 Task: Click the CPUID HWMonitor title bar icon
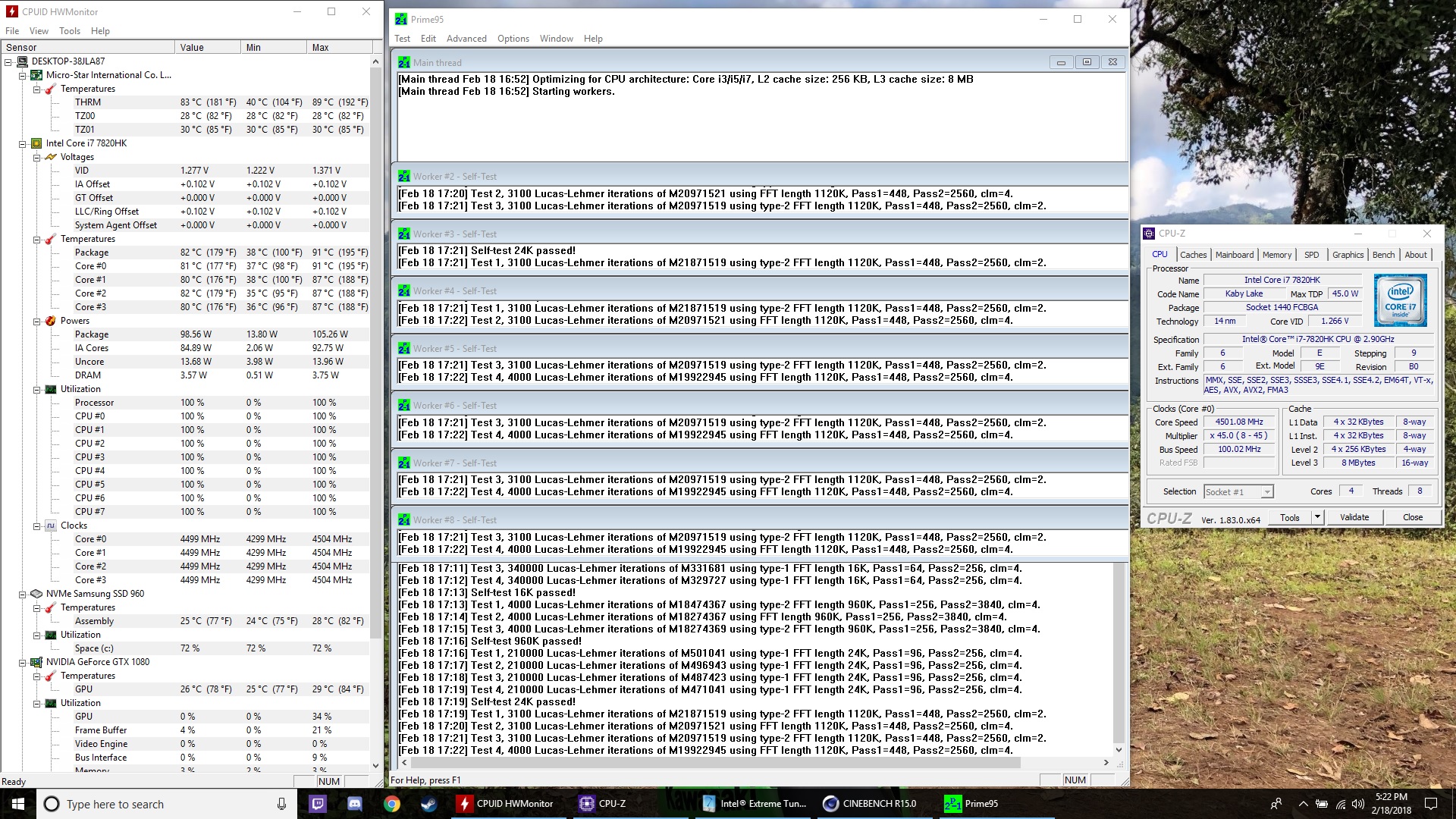coord(12,11)
